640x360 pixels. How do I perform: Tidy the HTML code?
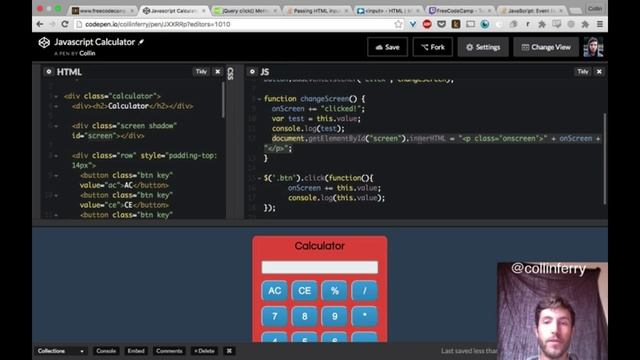click(x=201, y=71)
